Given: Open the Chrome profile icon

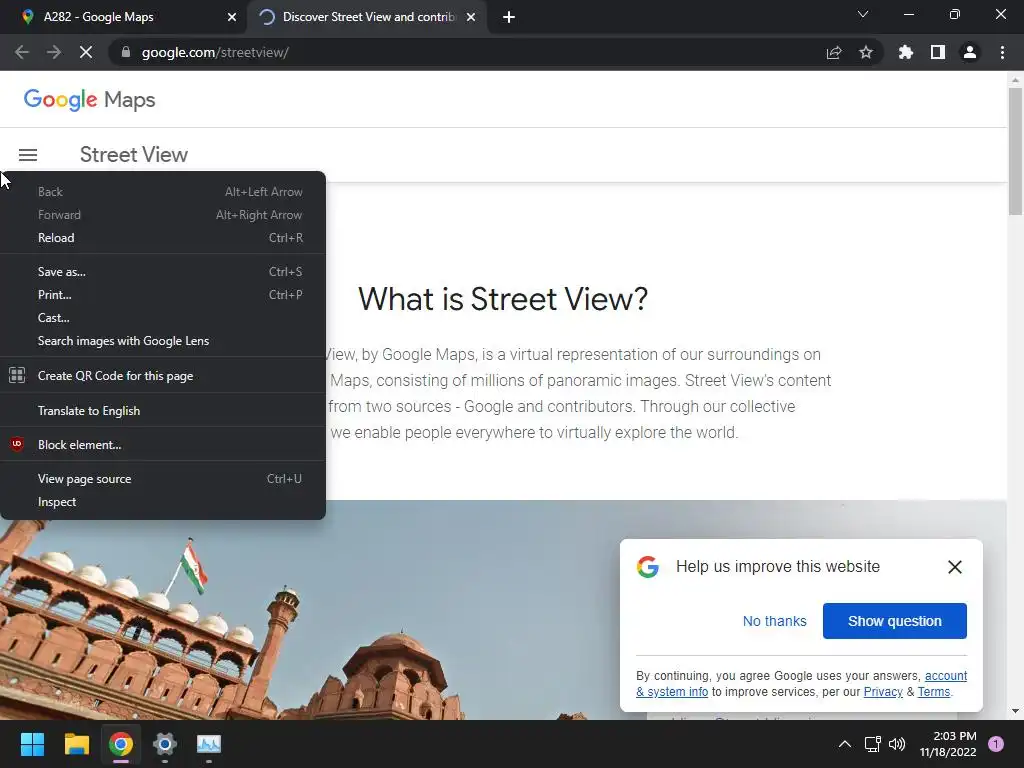Looking at the screenshot, I should 970,52.
